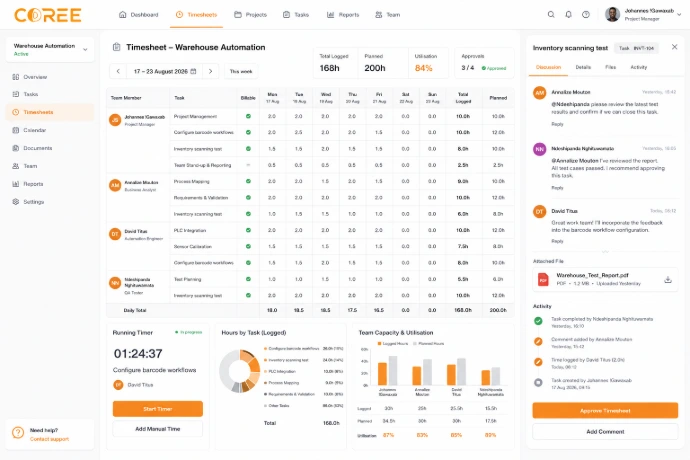Viewport: 690px width, 460px height.
Task: Expand more comments with chevron below discussion
Action: point(605,252)
